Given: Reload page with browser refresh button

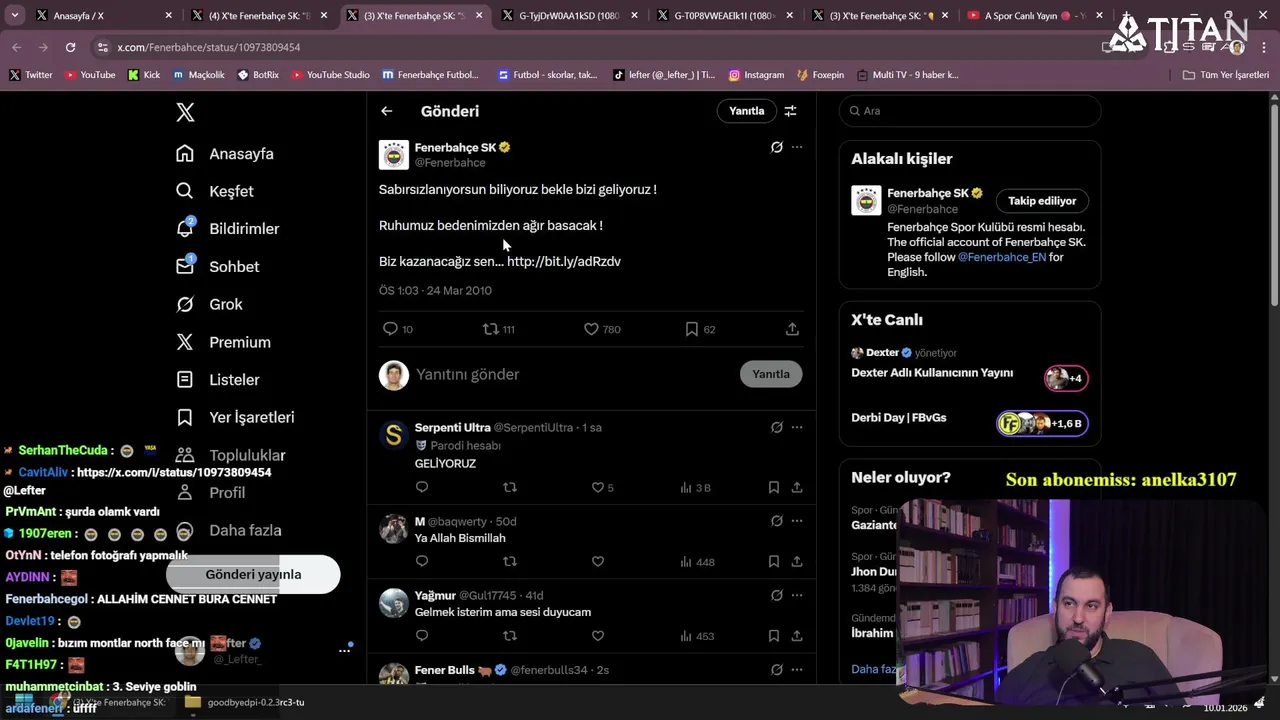Looking at the screenshot, I should (x=70, y=47).
